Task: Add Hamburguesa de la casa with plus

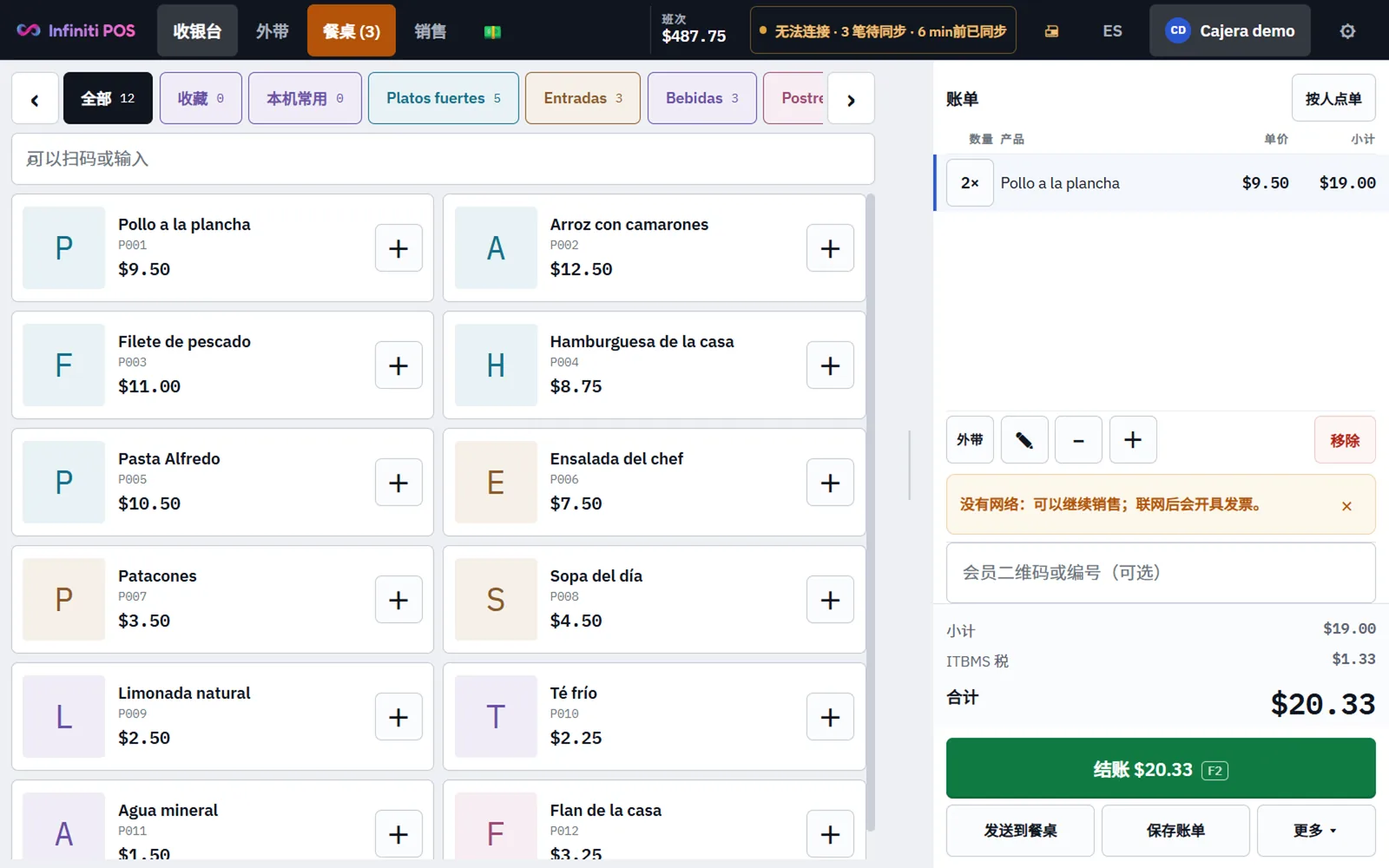Action: 830,365
